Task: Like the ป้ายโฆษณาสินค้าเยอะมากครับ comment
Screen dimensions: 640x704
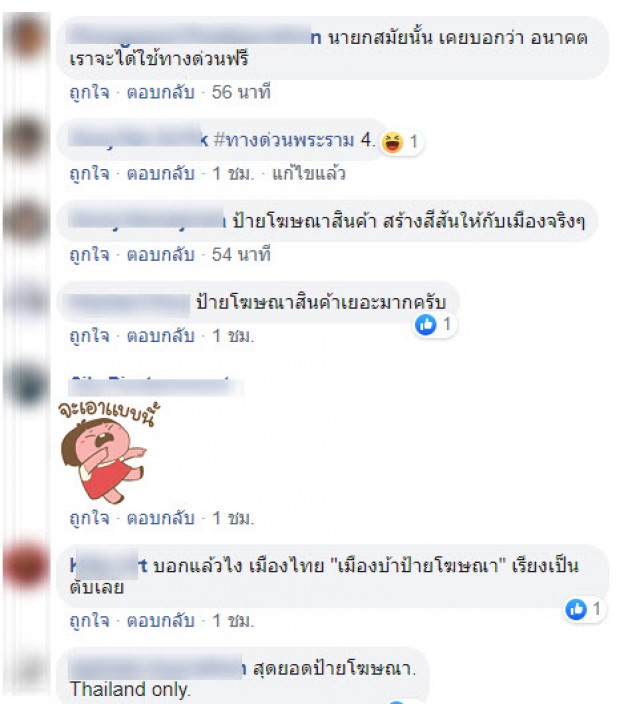Action: (89, 336)
